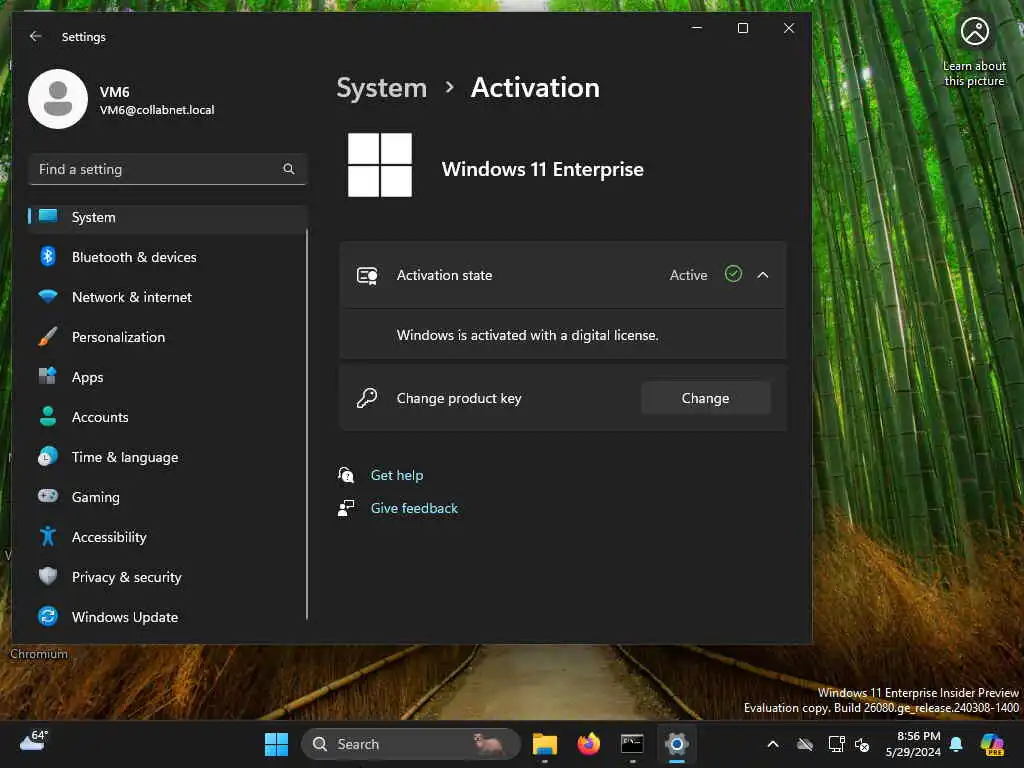Image resolution: width=1024 pixels, height=768 pixels.
Task: Open Privacy & security settings
Action: pyautogui.click(x=167, y=577)
